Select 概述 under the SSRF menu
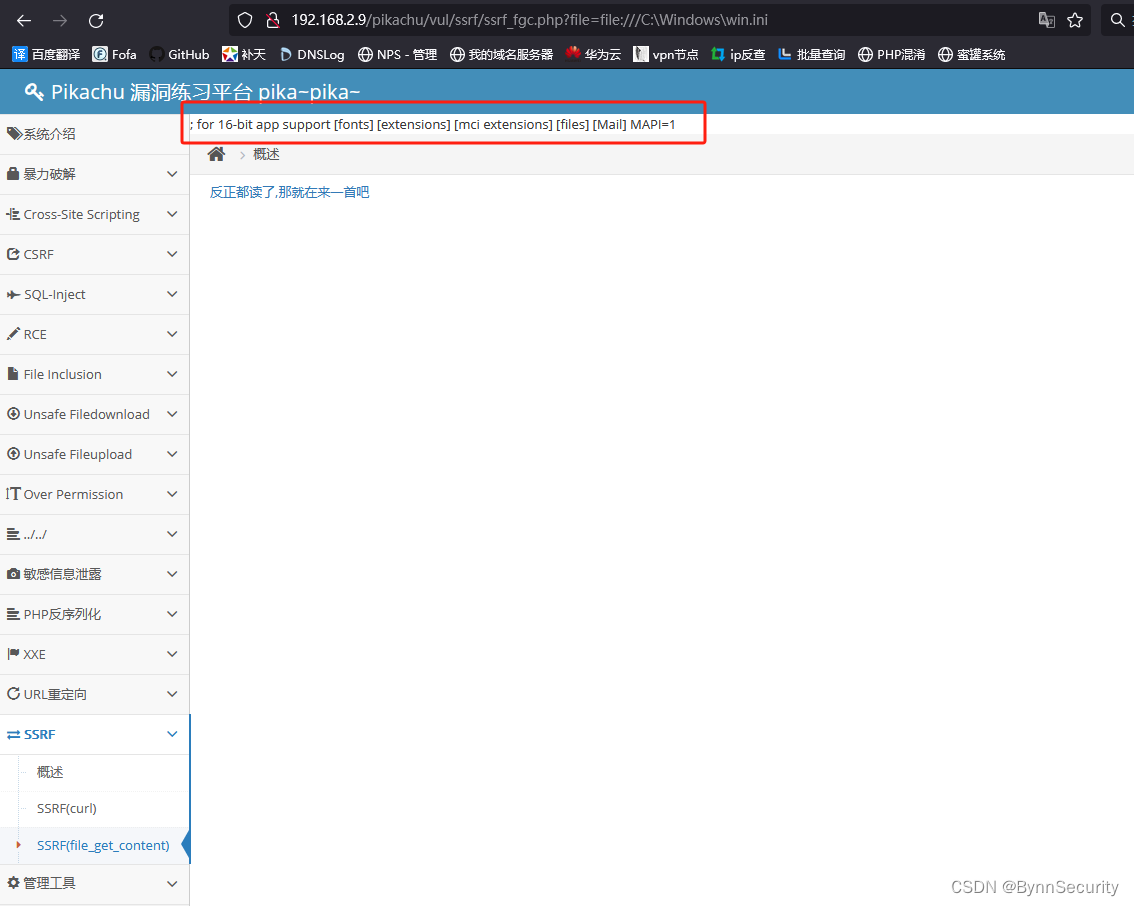 pyautogui.click(x=49, y=771)
